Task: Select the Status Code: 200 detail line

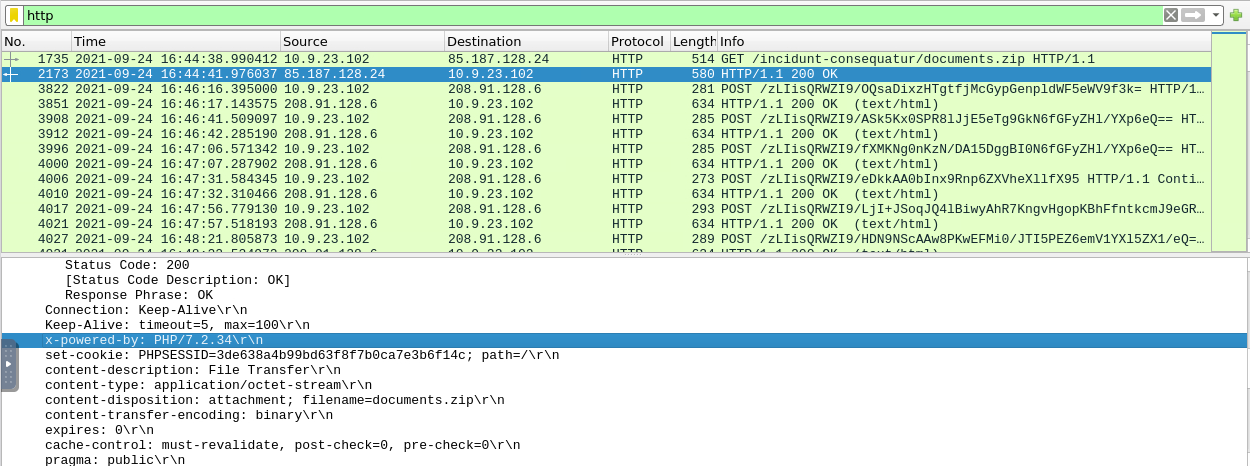Action: point(625,265)
